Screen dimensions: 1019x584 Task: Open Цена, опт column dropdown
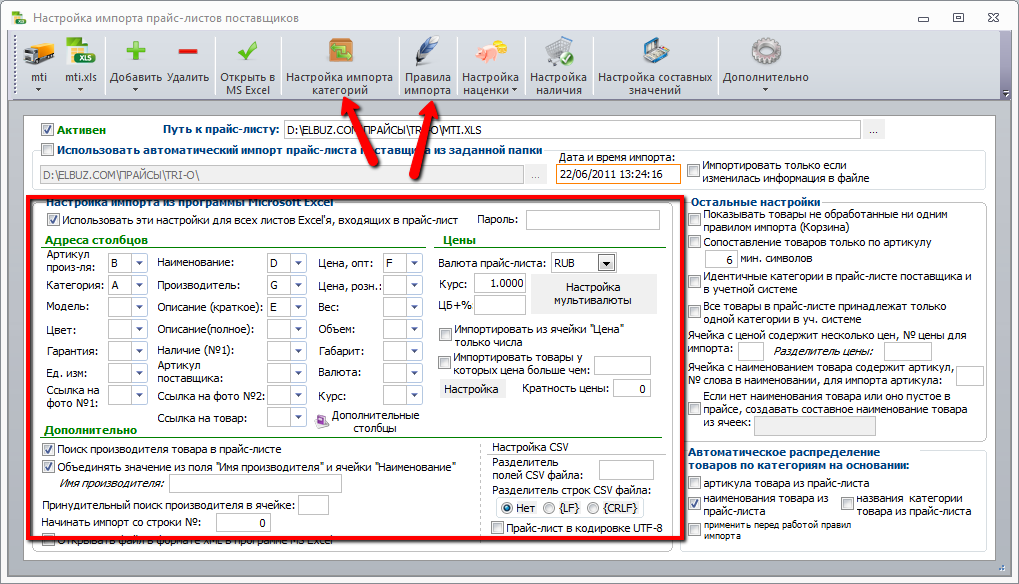pos(415,263)
